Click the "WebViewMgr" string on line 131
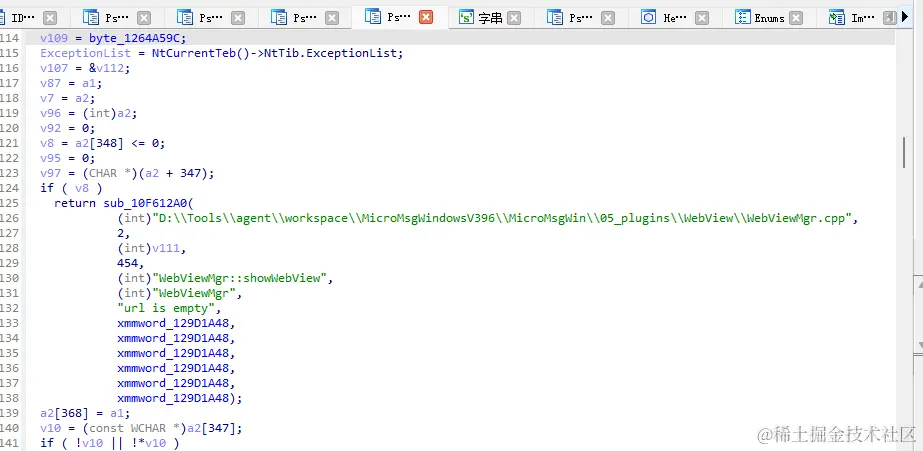The width and height of the screenshot is (923, 451). pyautogui.click(x=194, y=293)
